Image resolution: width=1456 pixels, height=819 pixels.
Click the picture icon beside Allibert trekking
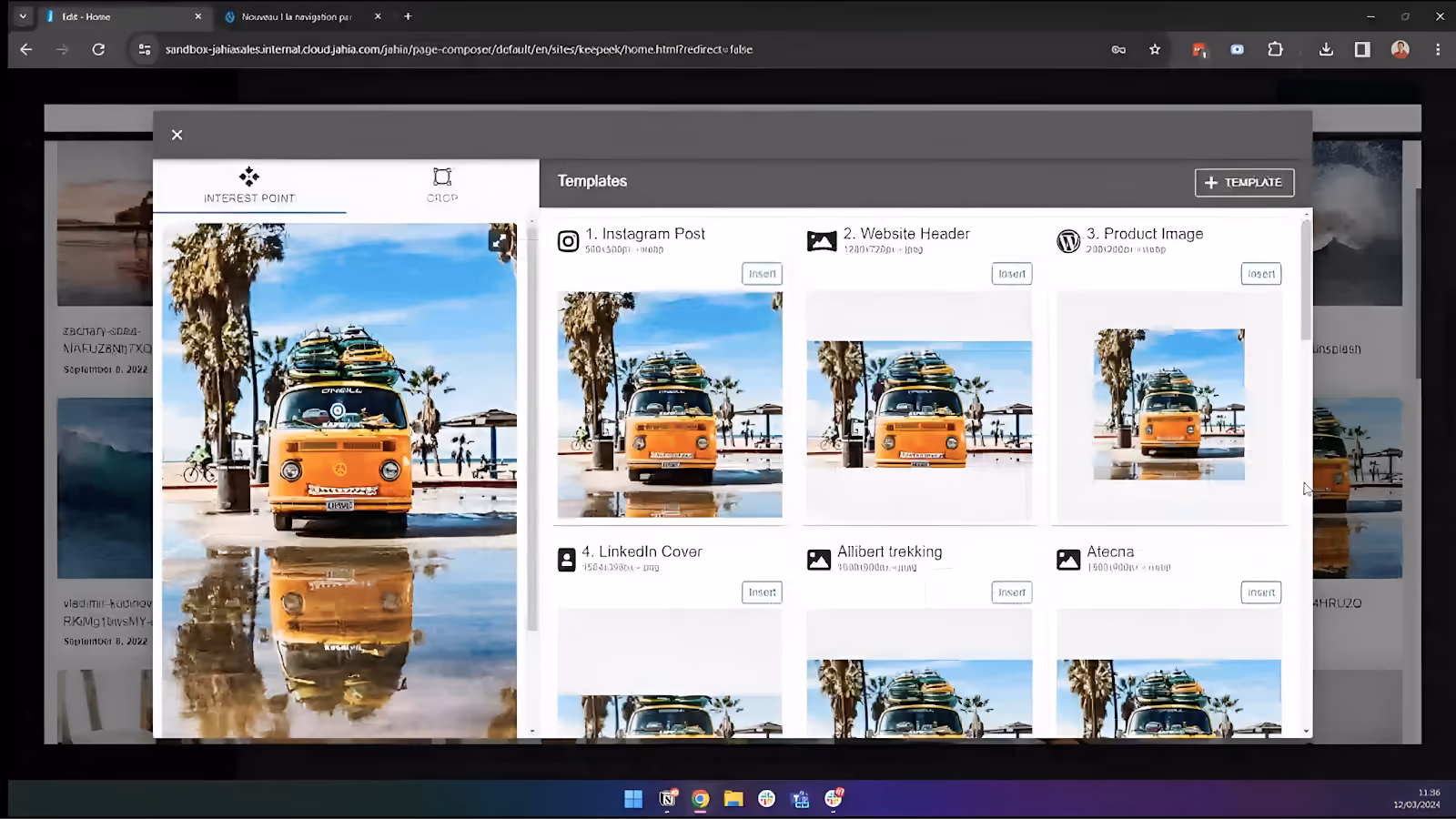[x=819, y=560]
